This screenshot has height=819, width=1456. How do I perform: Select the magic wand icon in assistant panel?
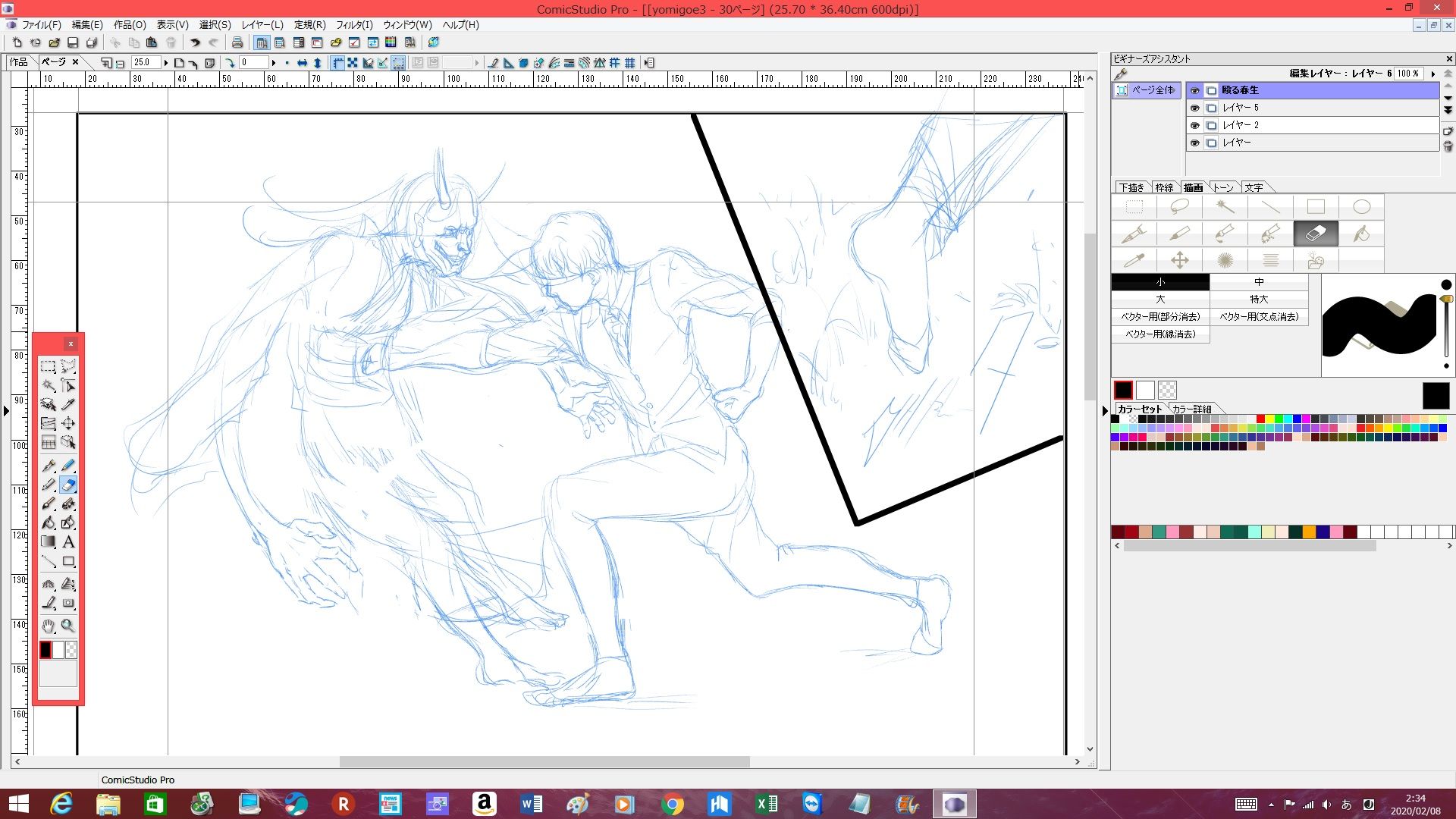pyautogui.click(x=1225, y=206)
